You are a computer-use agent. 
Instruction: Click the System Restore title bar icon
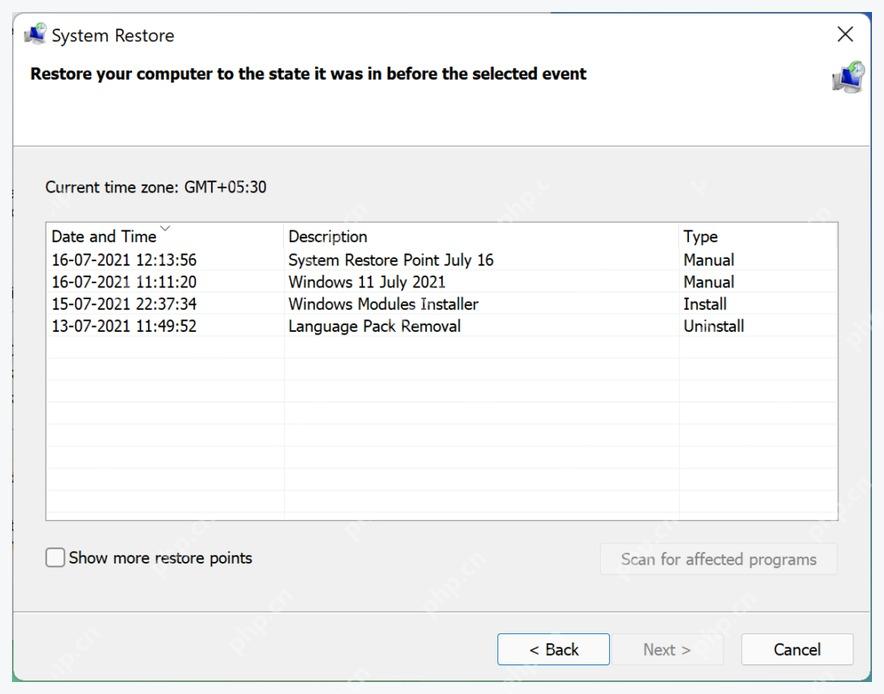tap(35, 34)
